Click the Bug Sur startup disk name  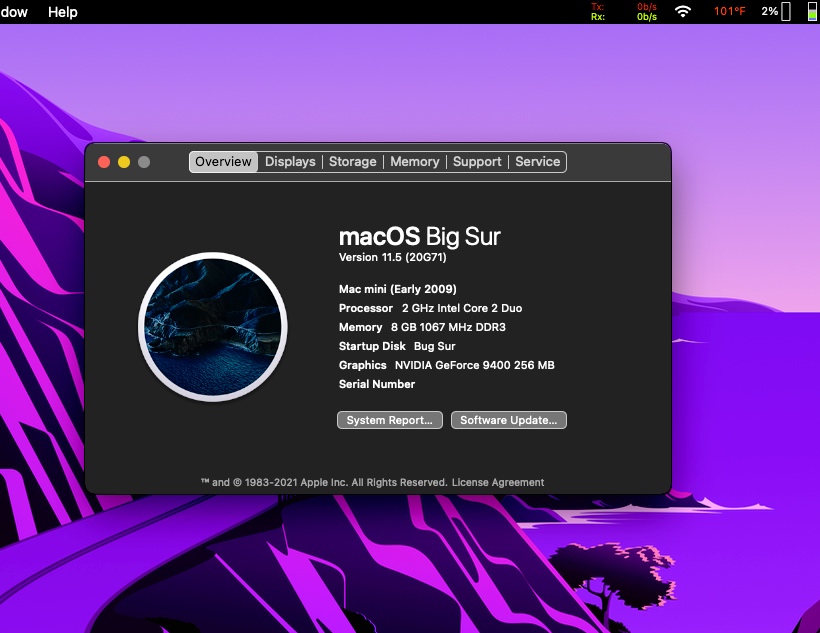435,346
